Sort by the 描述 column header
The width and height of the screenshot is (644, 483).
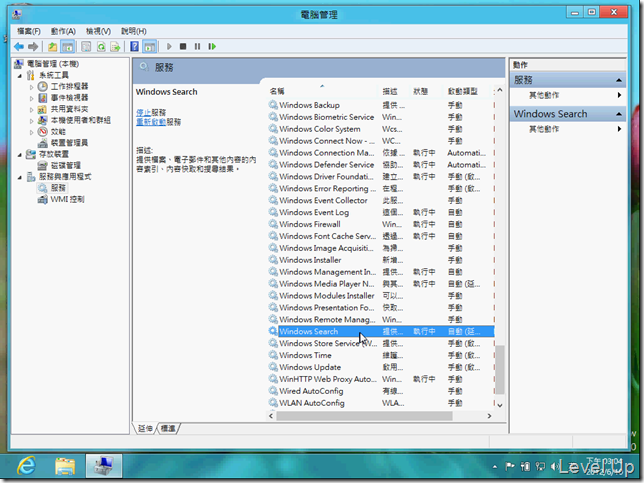[x=393, y=91]
